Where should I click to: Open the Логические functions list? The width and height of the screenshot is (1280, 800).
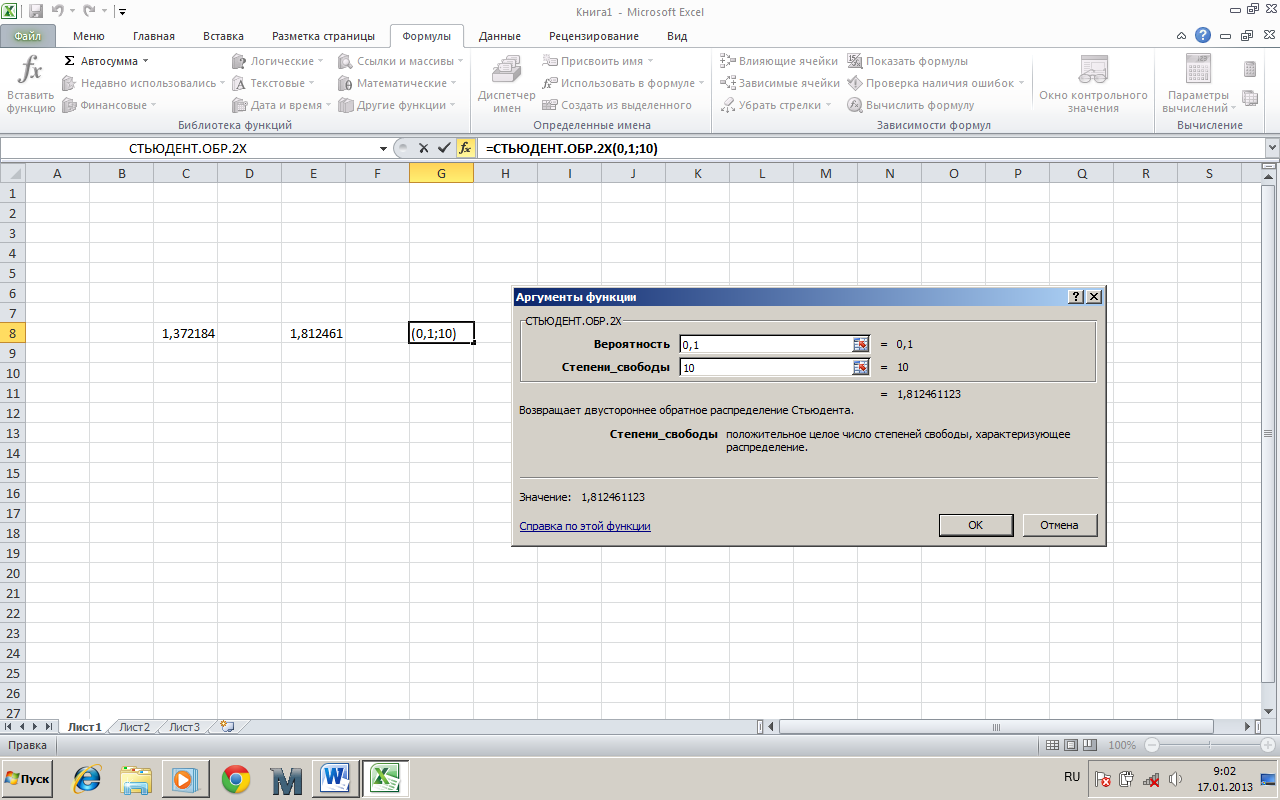tap(278, 61)
